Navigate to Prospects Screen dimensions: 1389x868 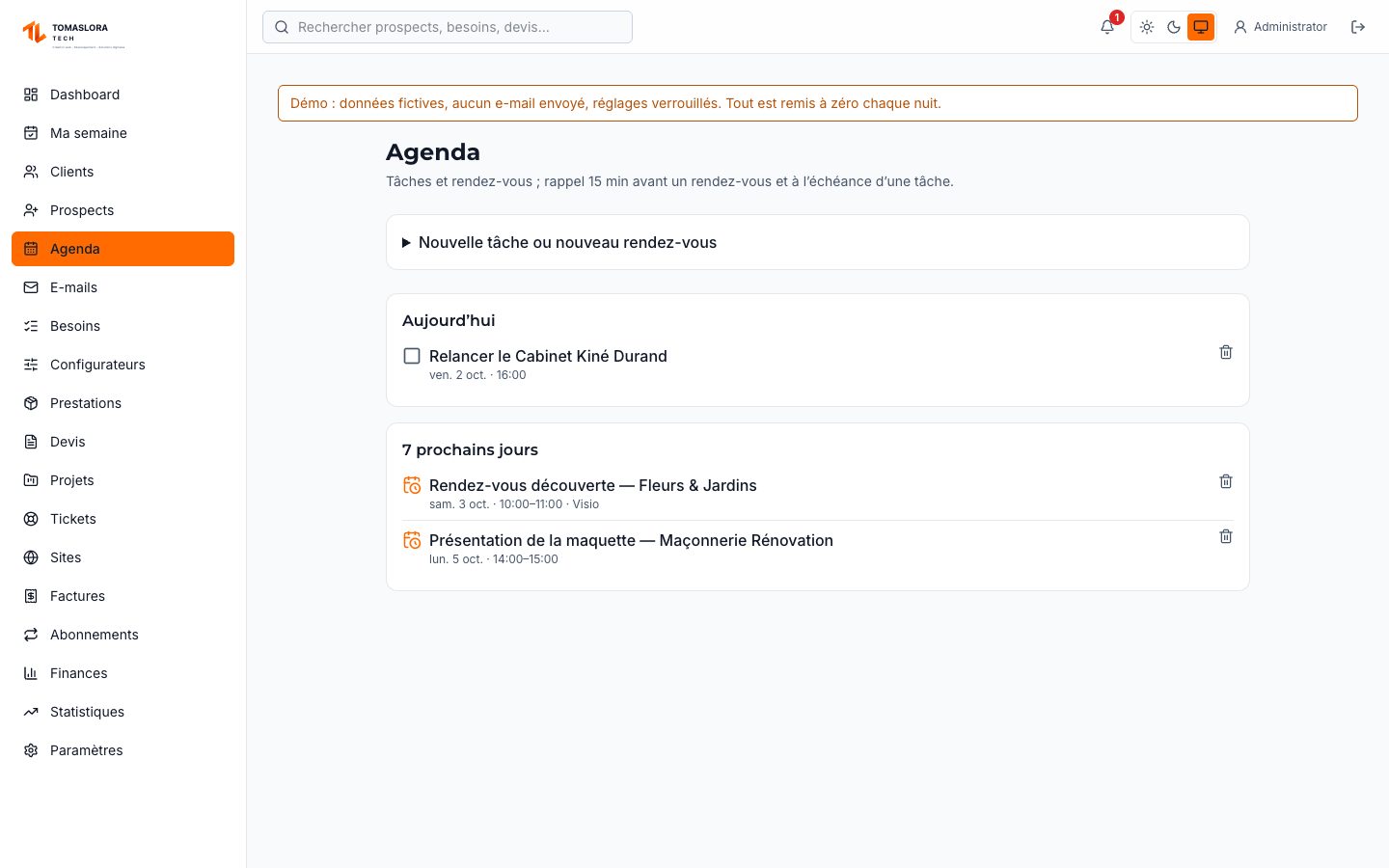[x=123, y=210]
